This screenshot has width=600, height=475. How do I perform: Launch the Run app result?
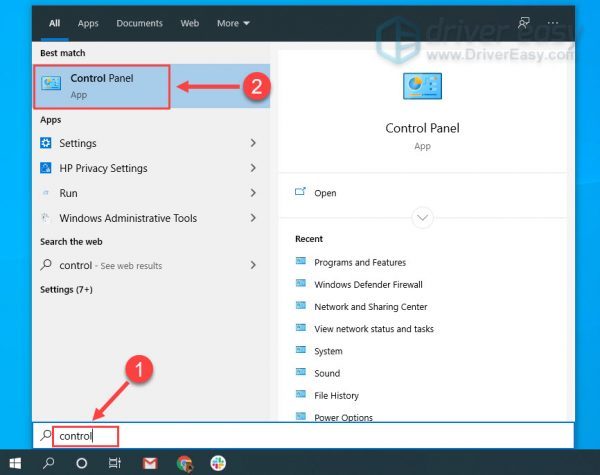click(68, 193)
